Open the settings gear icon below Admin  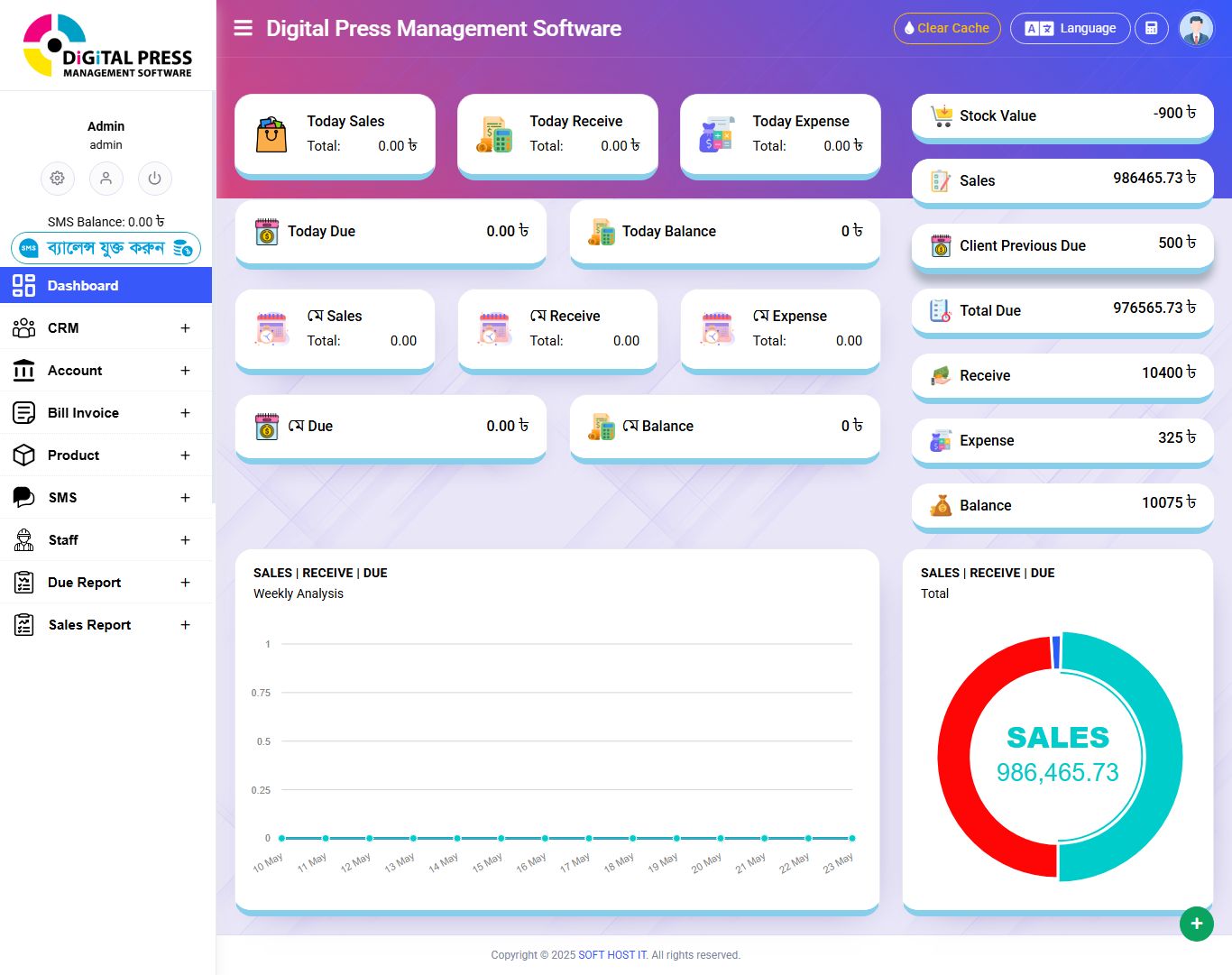click(58, 179)
